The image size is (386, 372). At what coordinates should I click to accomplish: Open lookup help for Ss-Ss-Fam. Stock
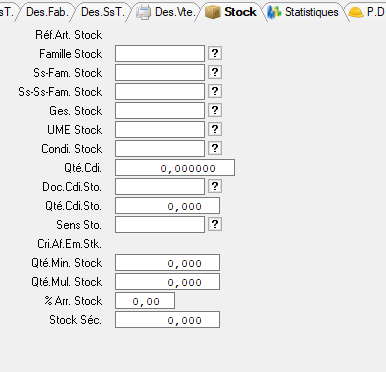click(x=215, y=91)
